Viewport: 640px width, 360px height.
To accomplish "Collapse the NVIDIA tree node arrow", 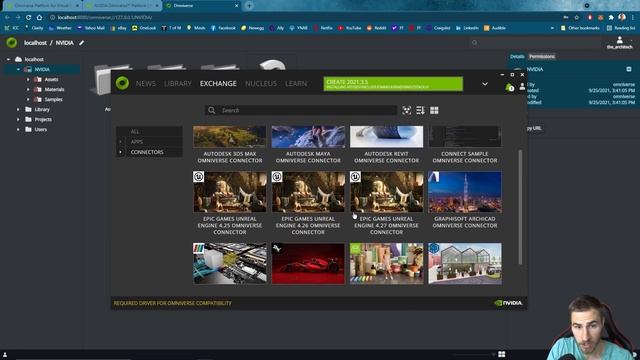I will (18, 69).
